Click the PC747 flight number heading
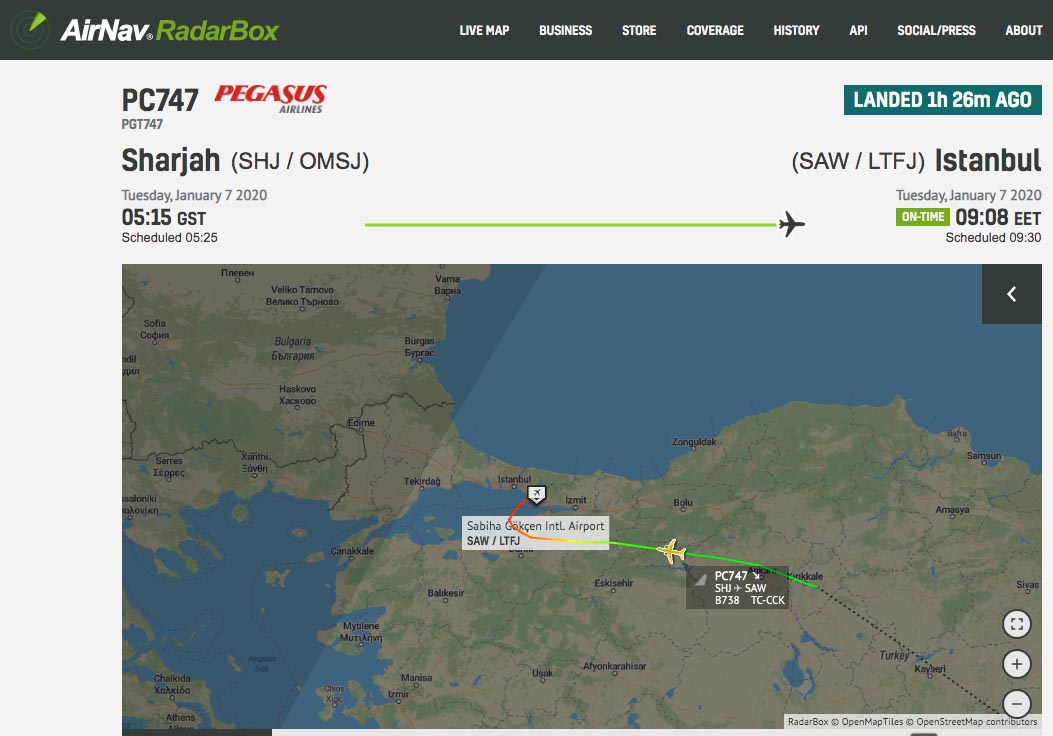The width and height of the screenshot is (1053, 736). pos(160,101)
